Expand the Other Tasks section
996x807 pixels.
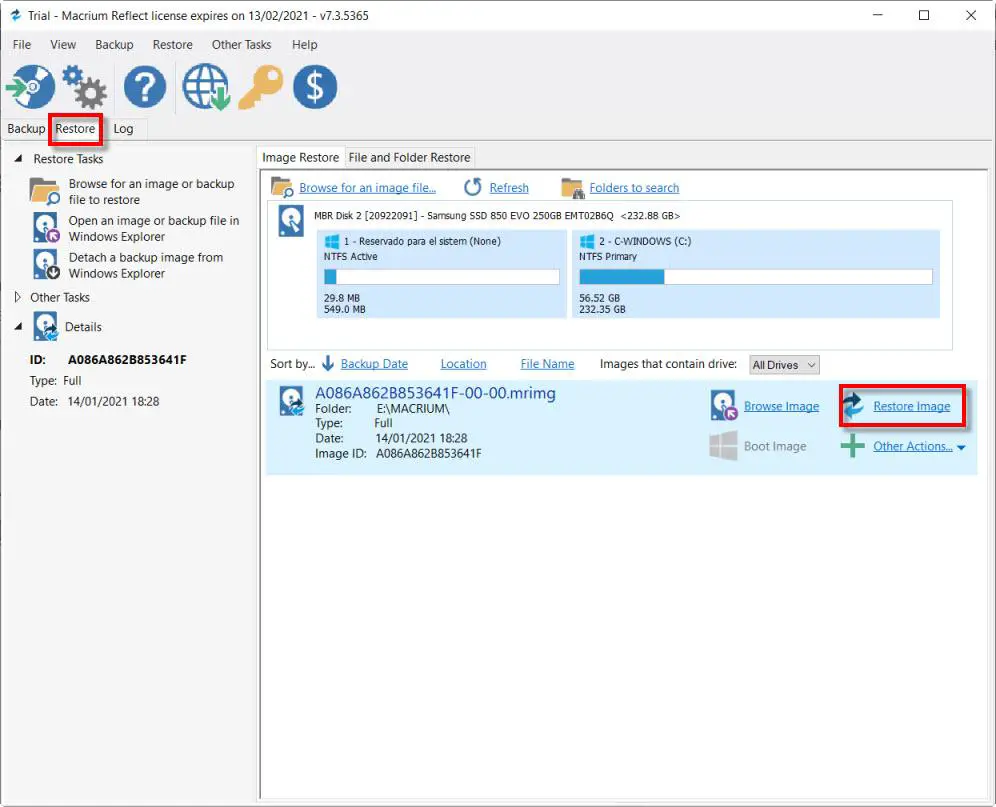[x=18, y=297]
